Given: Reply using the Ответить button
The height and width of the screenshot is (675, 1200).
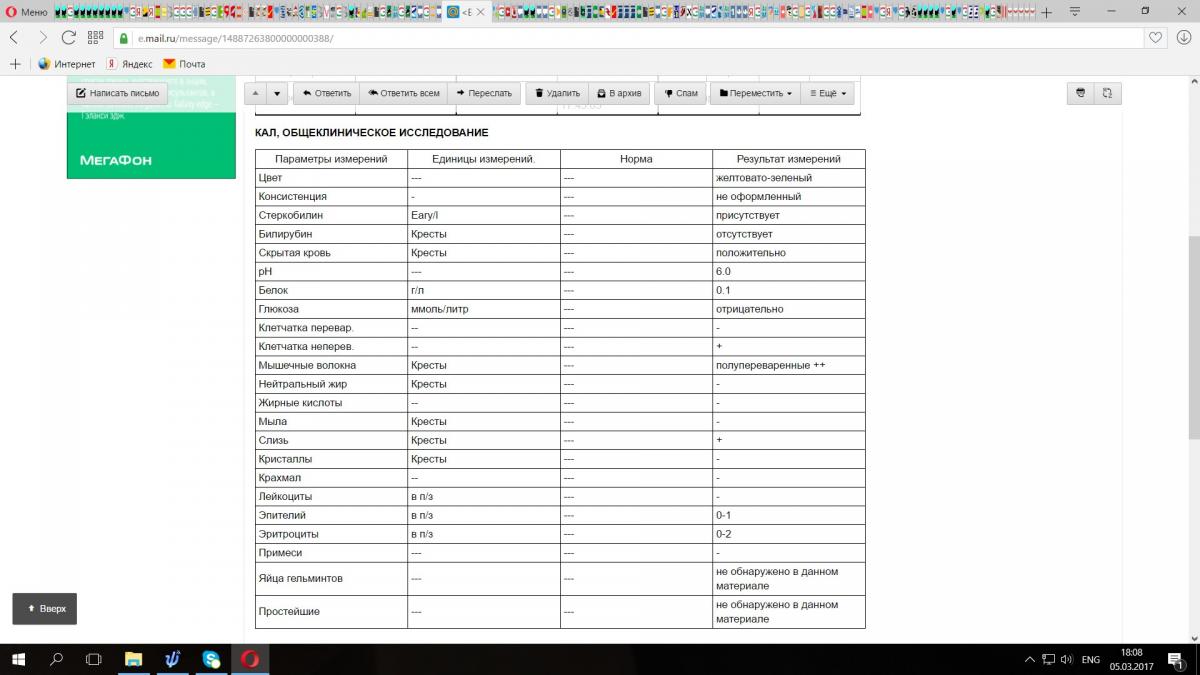Looking at the screenshot, I should point(326,93).
